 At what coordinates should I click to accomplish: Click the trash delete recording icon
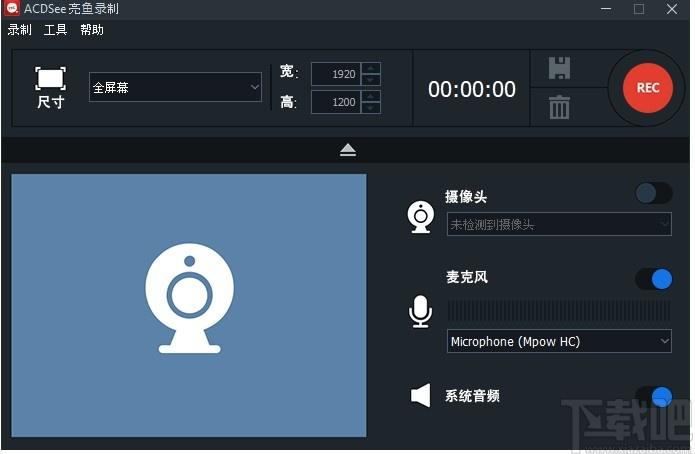[559, 107]
